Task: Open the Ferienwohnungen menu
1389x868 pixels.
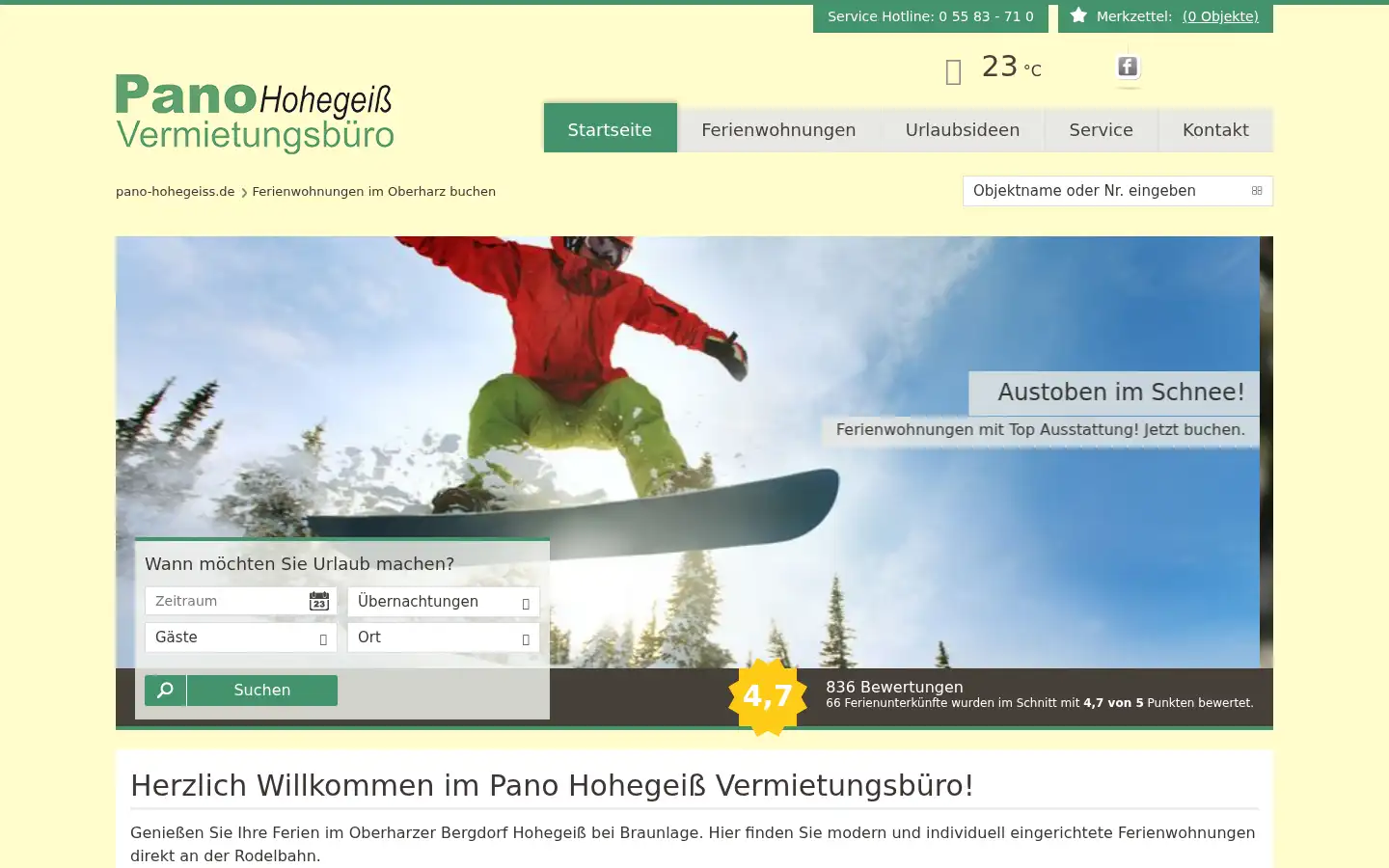Action: 778,130
